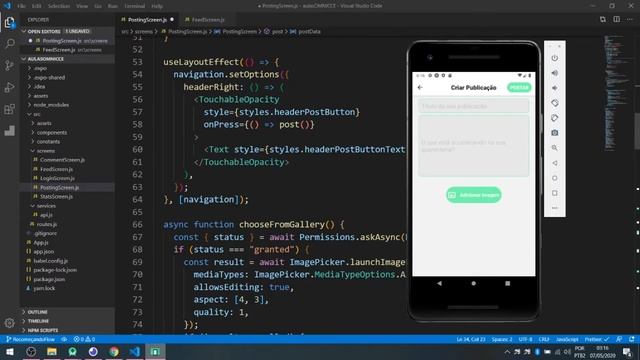Screen dimensions: 640x360
Task: Tap the Adicionar Imagem button
Action: pos(473,195)
